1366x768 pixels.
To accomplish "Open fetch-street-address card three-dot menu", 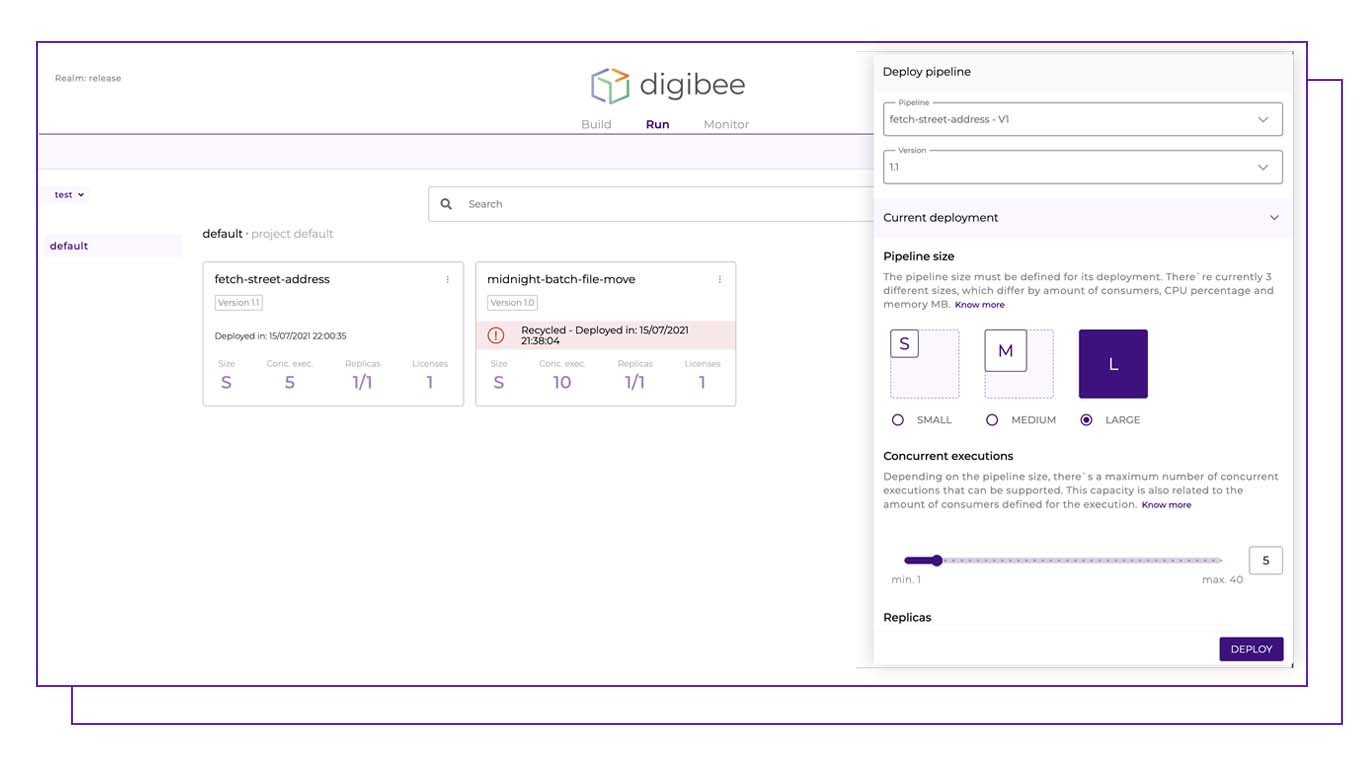I will 447,280.
